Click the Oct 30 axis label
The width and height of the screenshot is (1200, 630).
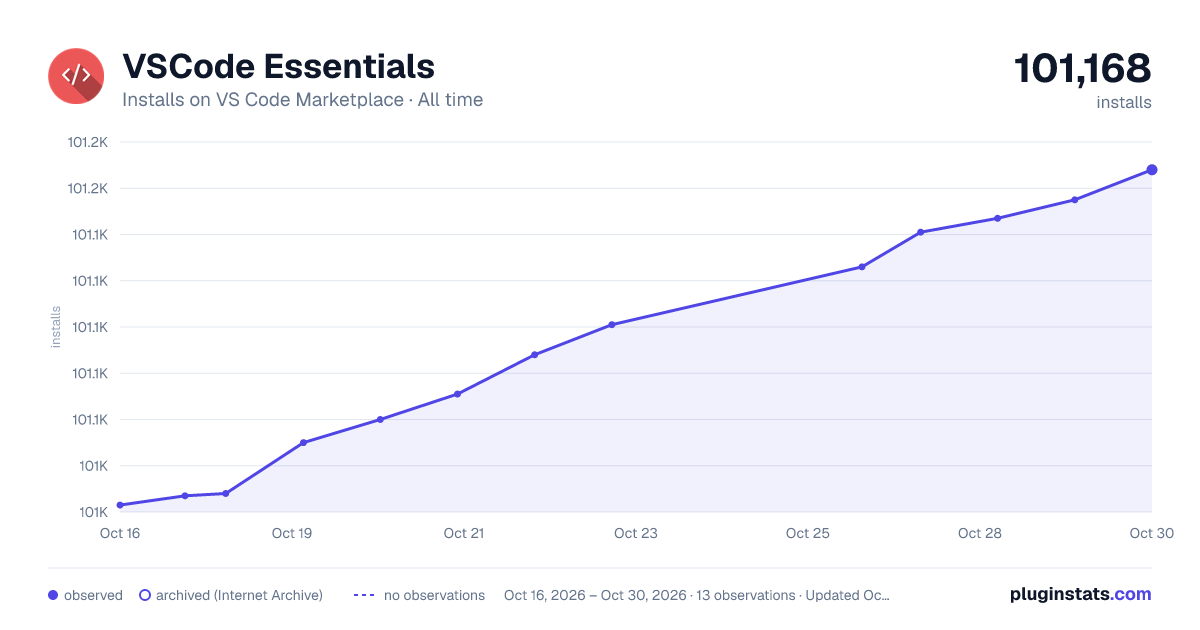(1150, 533)
